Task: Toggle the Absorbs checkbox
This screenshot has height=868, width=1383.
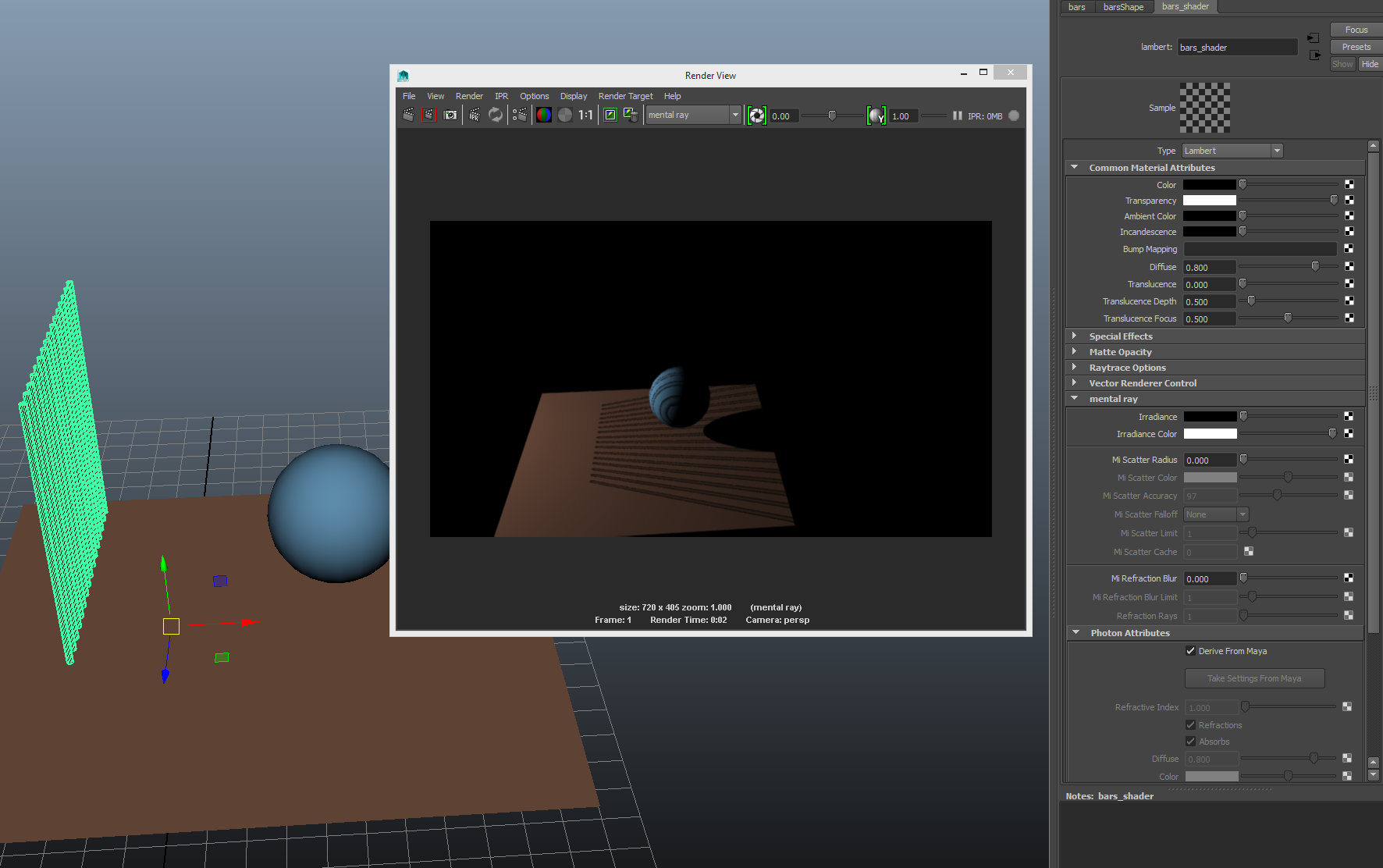Action: click(1190, 742)
